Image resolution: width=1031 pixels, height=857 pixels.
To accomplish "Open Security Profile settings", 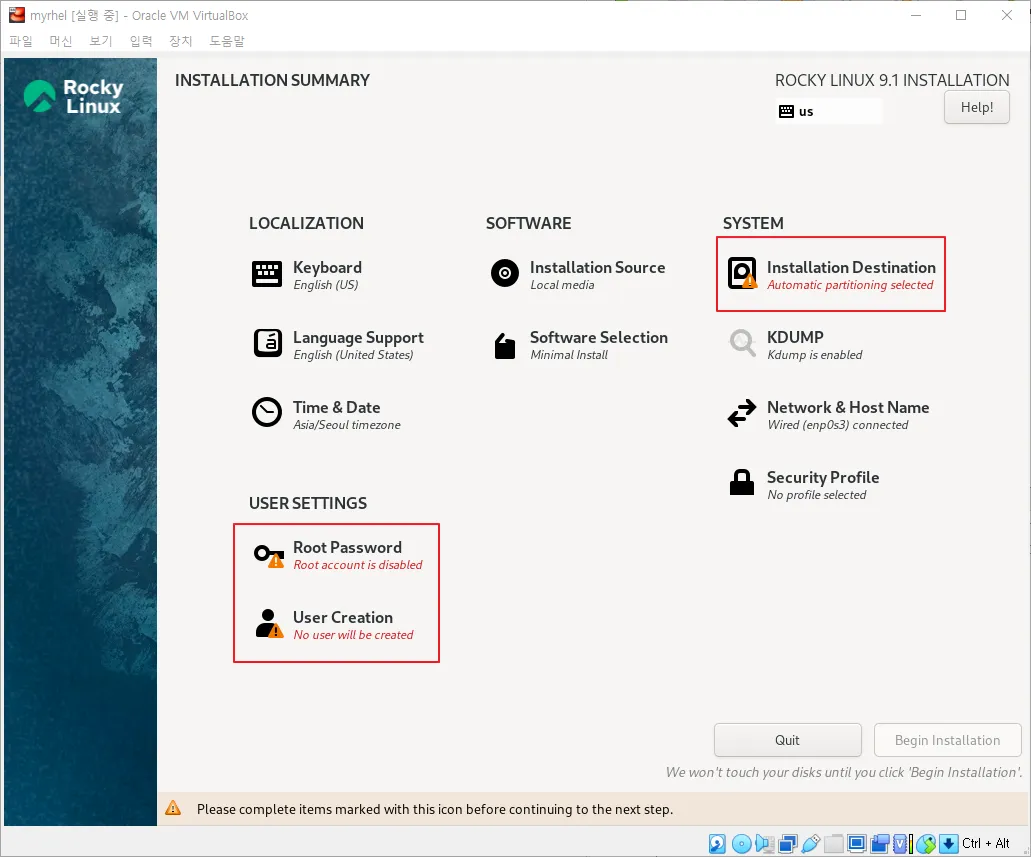I will click(803, 485).
